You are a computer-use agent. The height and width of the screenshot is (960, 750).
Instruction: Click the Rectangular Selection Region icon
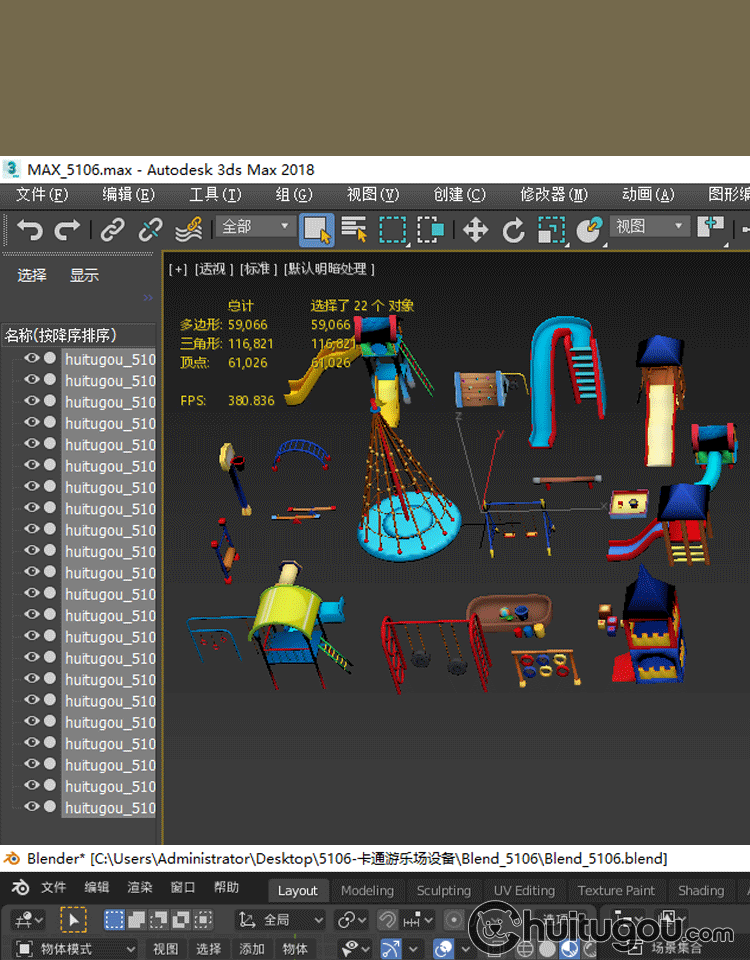point(392,230)
